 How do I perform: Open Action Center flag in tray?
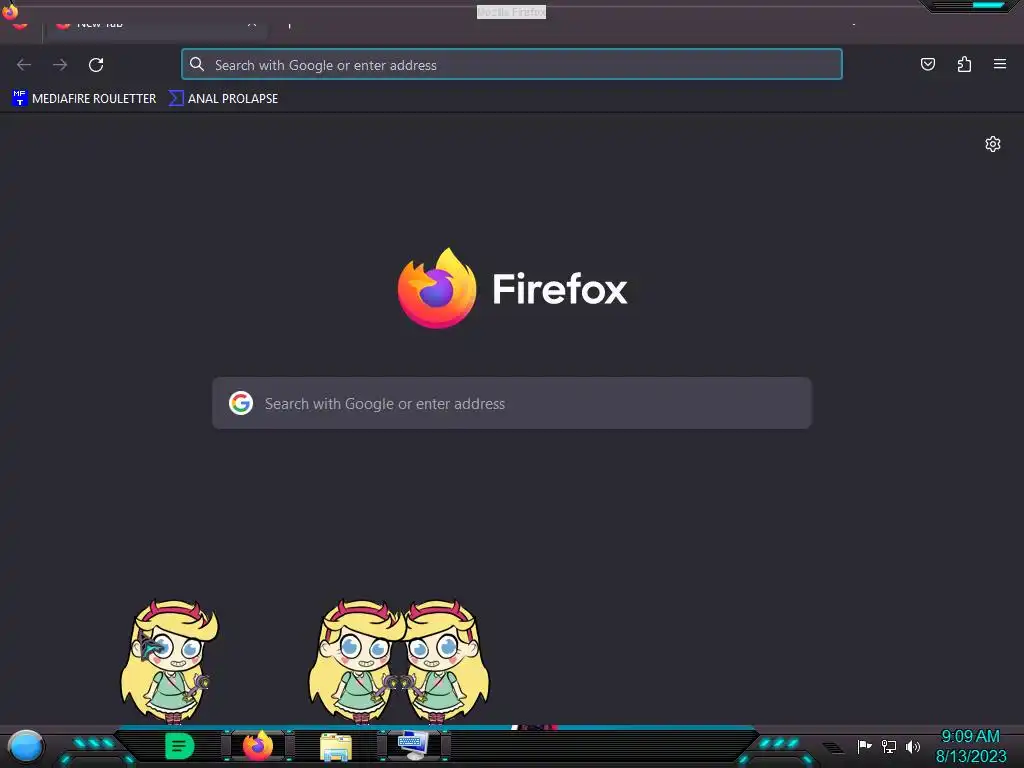point(865,746)
